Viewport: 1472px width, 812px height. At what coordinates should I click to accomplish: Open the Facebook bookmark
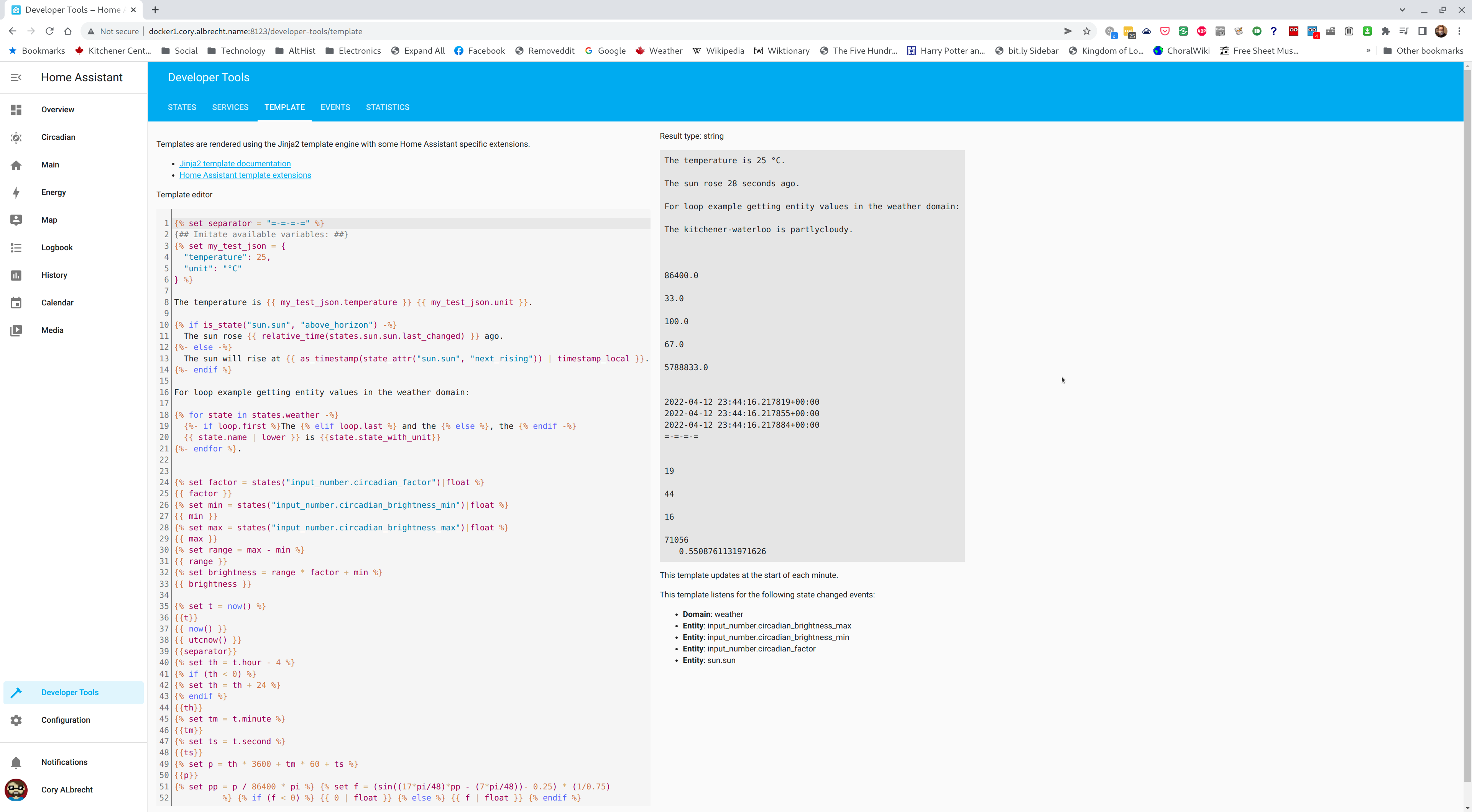tap(480, 51)
